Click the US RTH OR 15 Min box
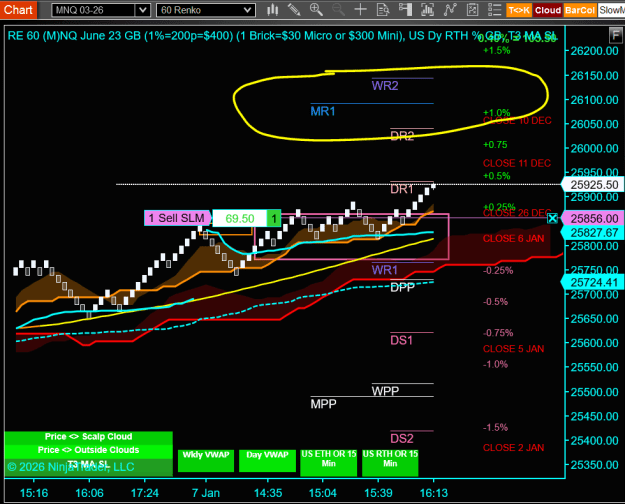 point(390,463)
